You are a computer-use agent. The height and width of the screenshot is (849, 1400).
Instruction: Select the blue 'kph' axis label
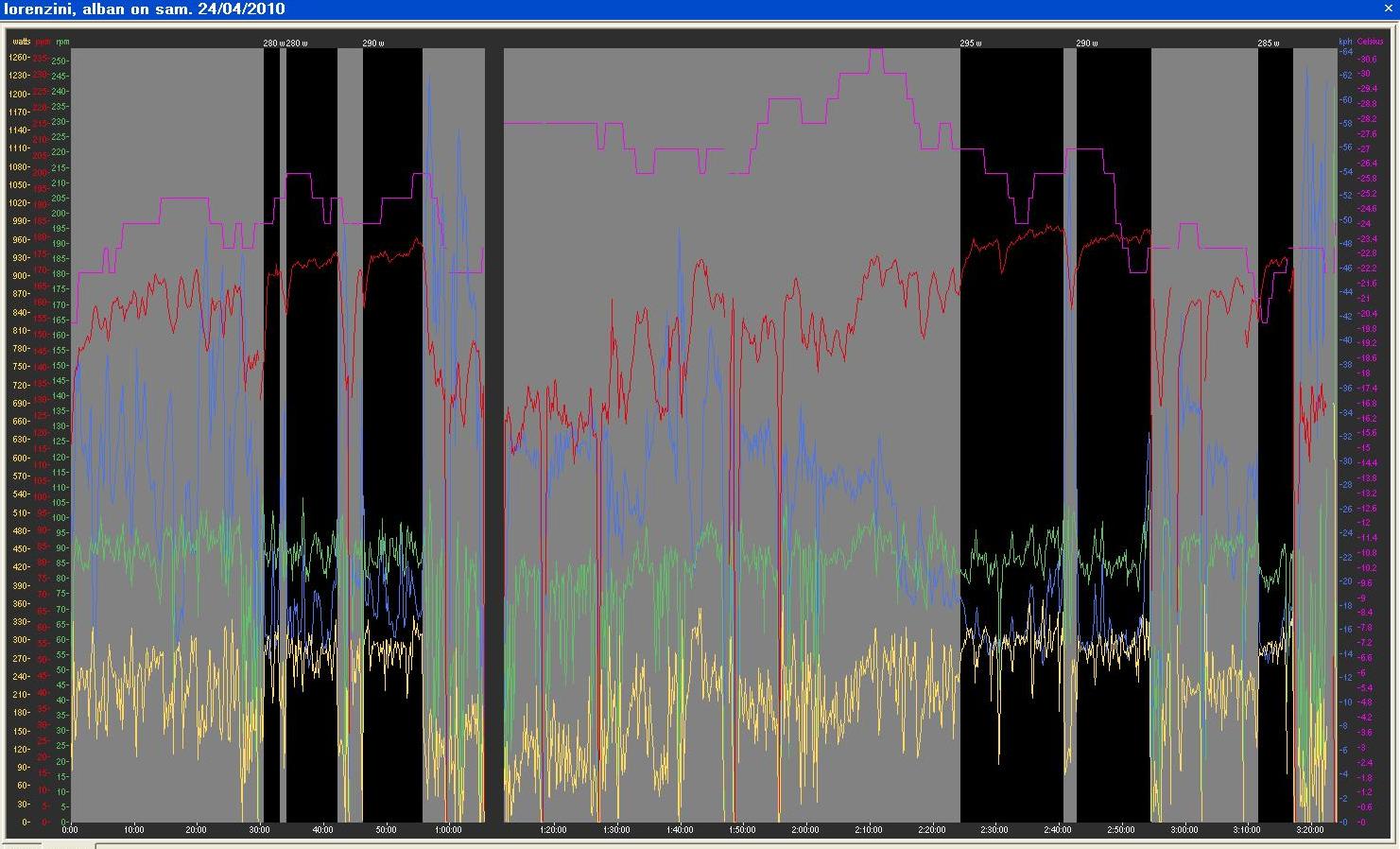[1345, 42]
